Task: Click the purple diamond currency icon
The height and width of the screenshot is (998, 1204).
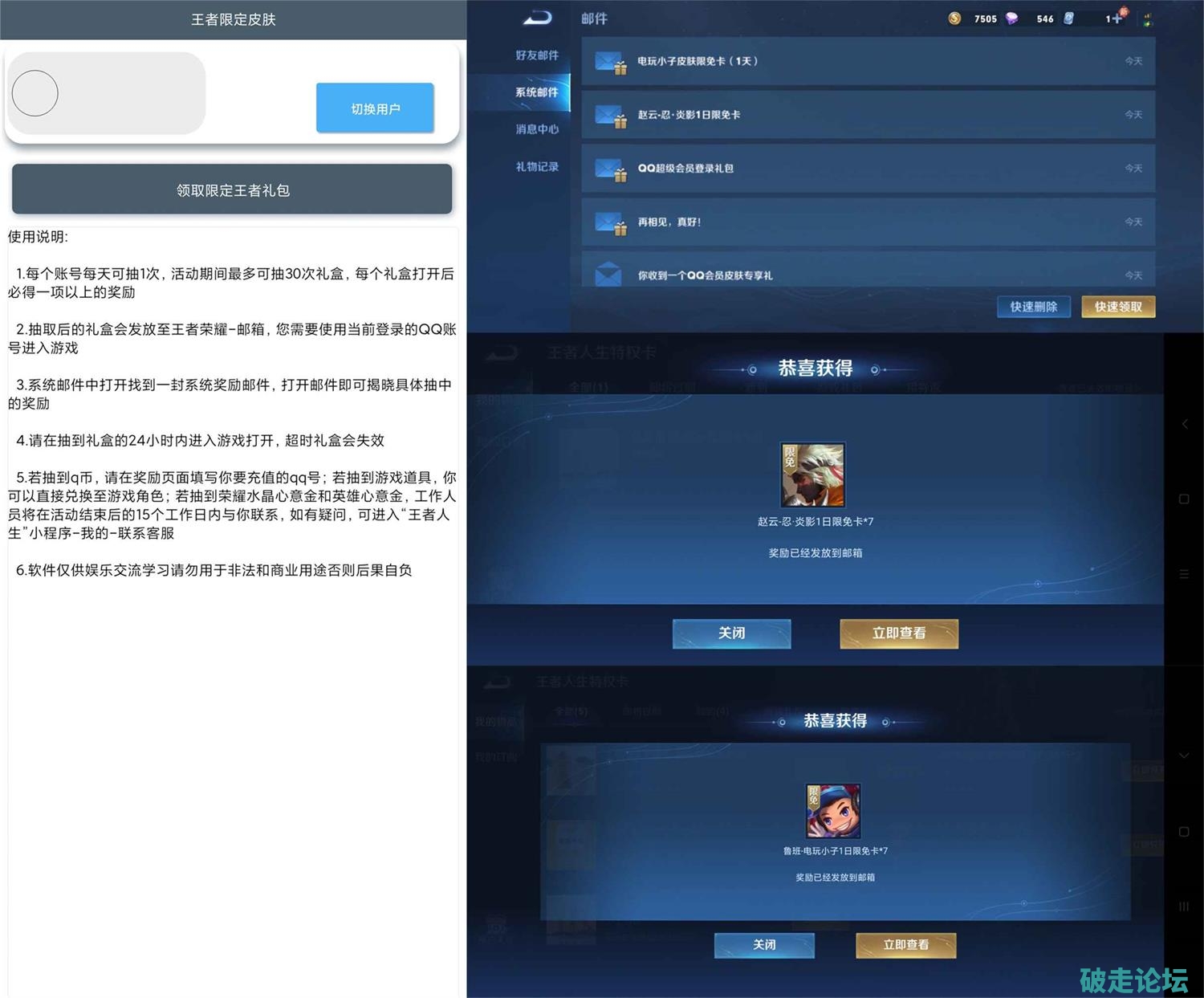Action: [x=1012, y=18]
